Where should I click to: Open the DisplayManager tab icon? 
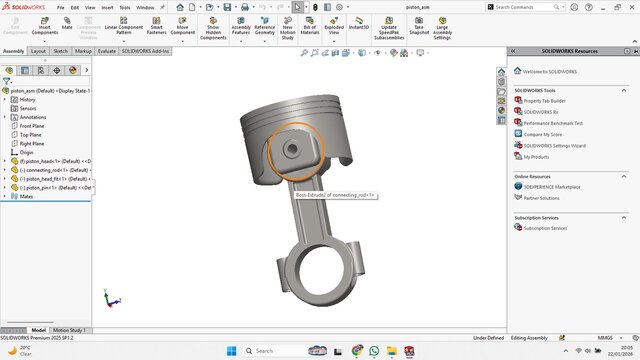[x=73, y=70]
